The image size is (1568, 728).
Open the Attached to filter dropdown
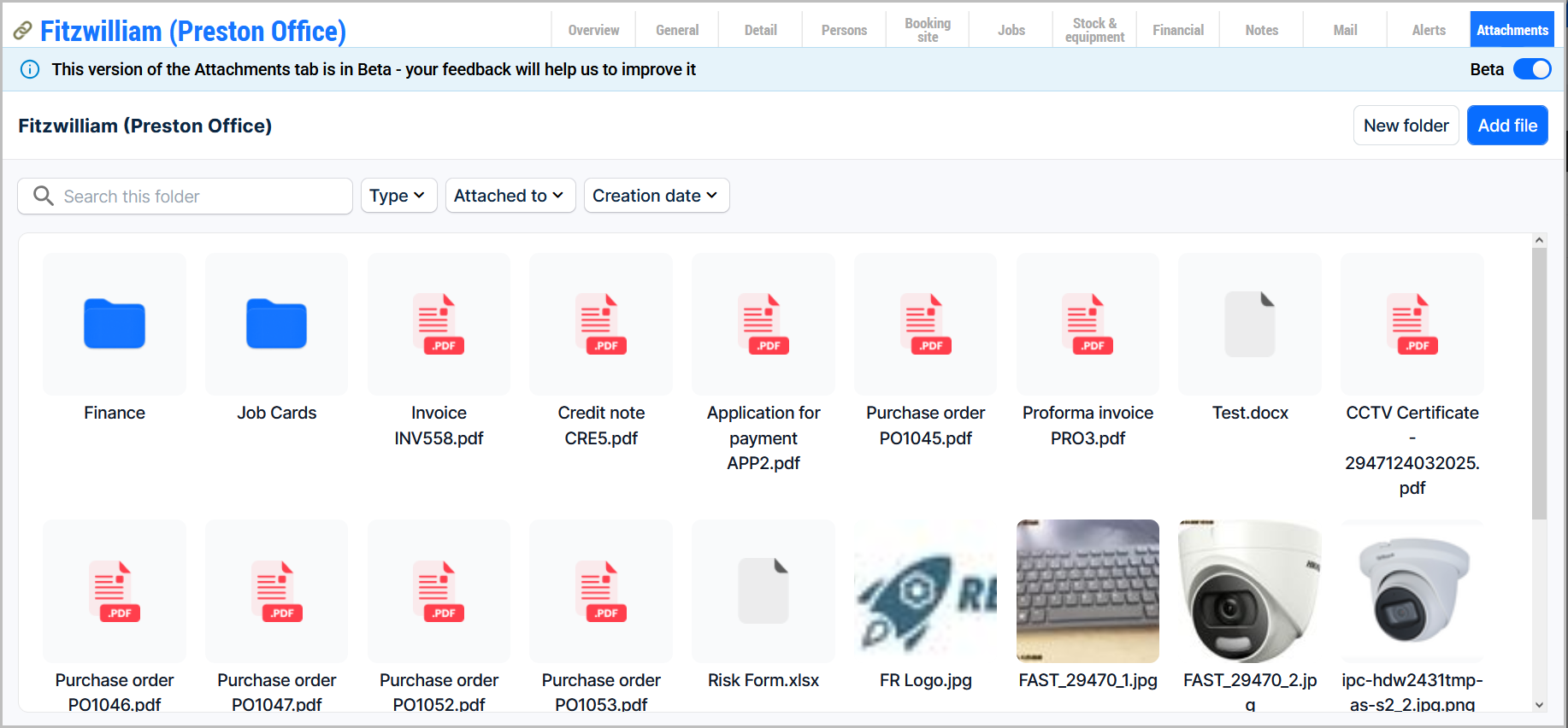tap(510, 196)
